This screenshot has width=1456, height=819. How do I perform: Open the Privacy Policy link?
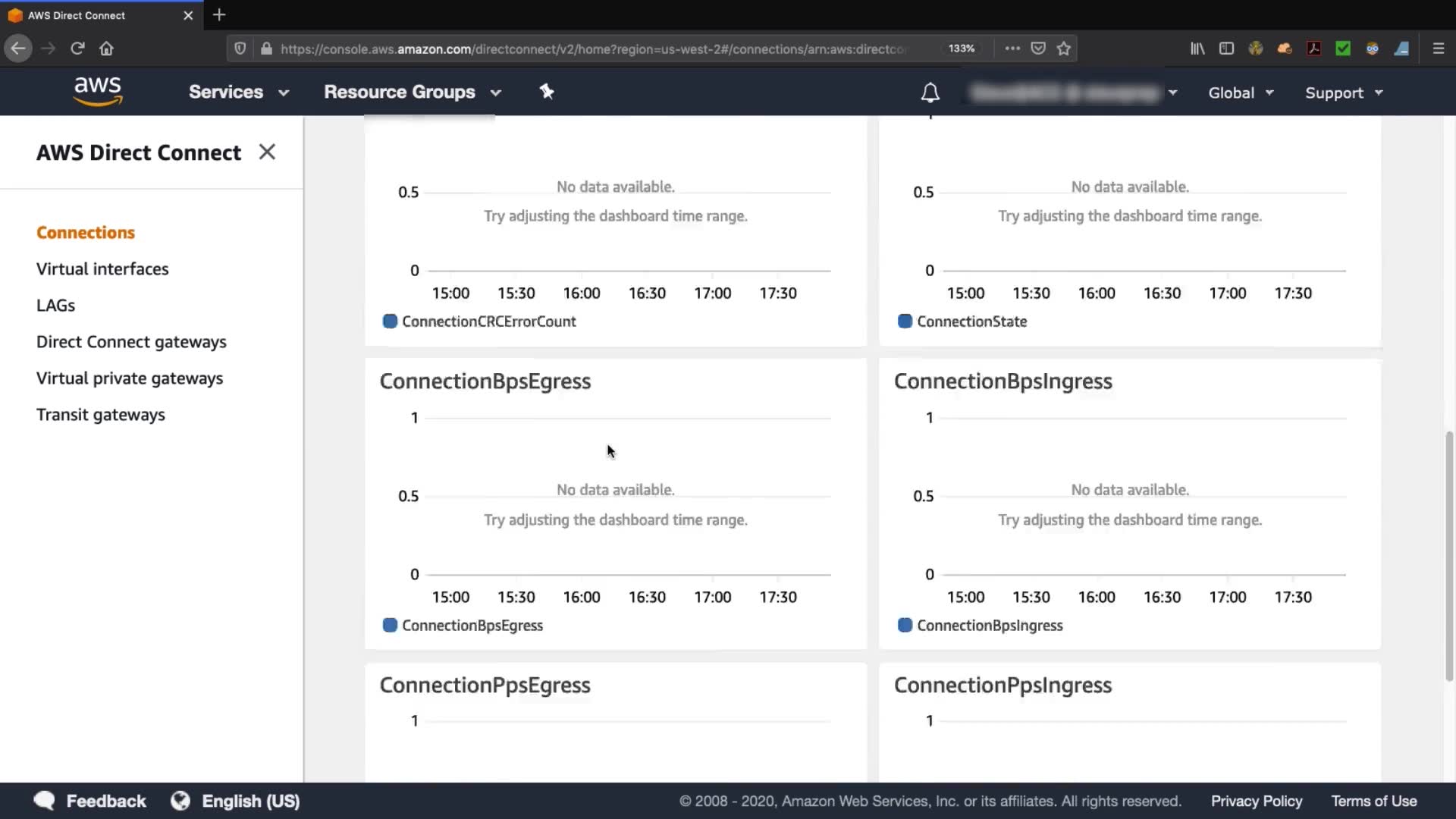[x=1256, y=801]
